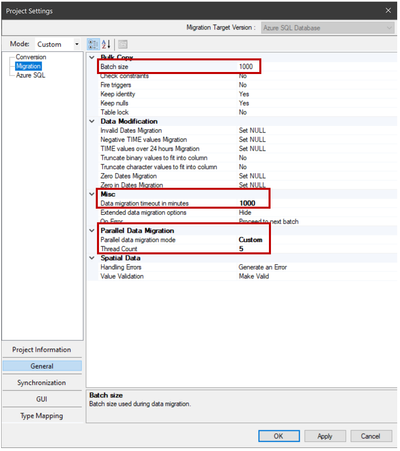Click the Yes value for Keep identity

click(244, 94)
